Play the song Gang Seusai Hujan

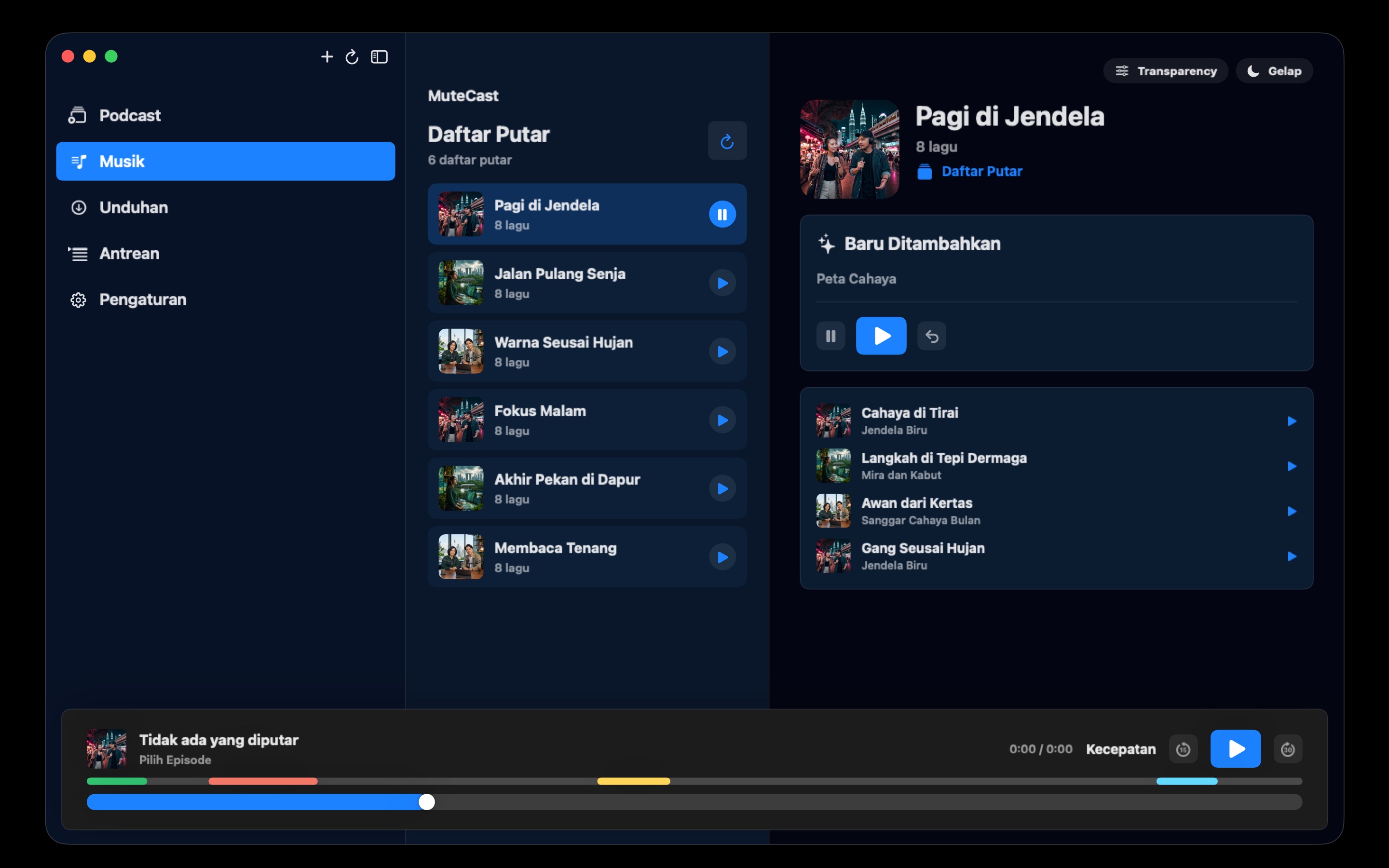pyautogui.click(x=1292, y=556)
